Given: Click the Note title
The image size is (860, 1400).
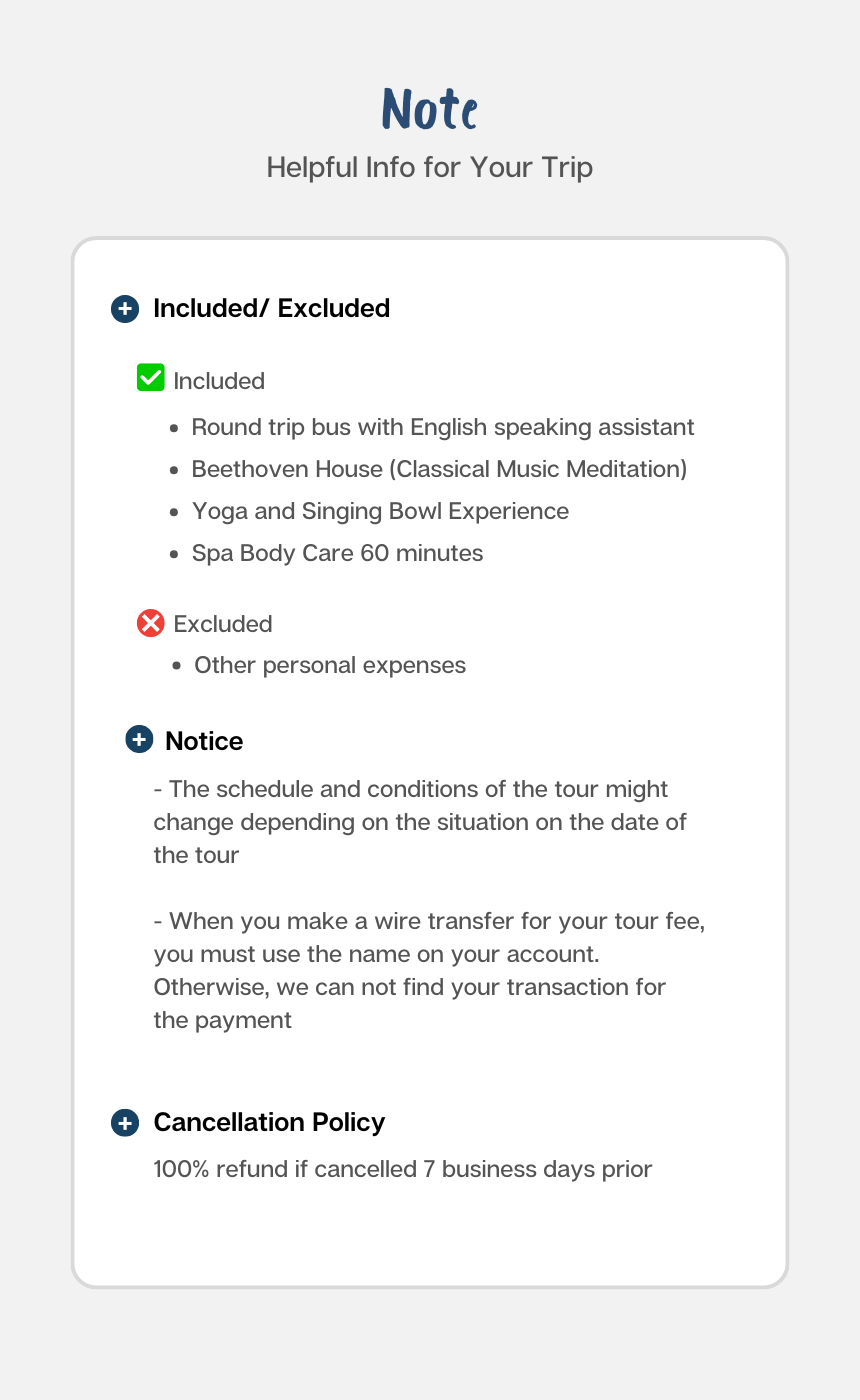Looking at the screenshot, I should [x=430, y=108].
